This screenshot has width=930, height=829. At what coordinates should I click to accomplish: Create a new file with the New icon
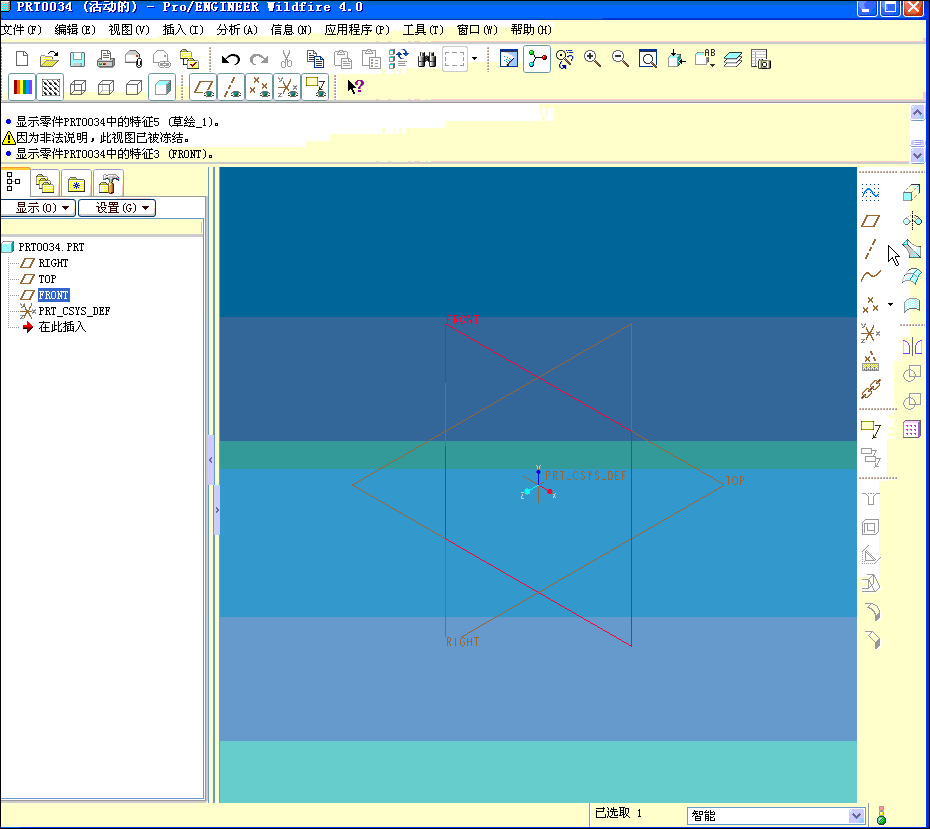tap(22, 59)
